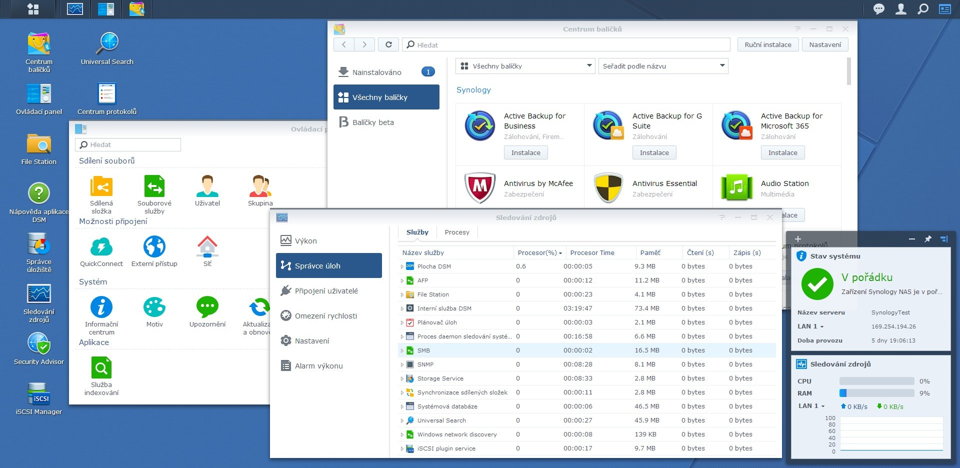
Task: Open Seřadit podle názvu sort dropdown
Action: 663,66
